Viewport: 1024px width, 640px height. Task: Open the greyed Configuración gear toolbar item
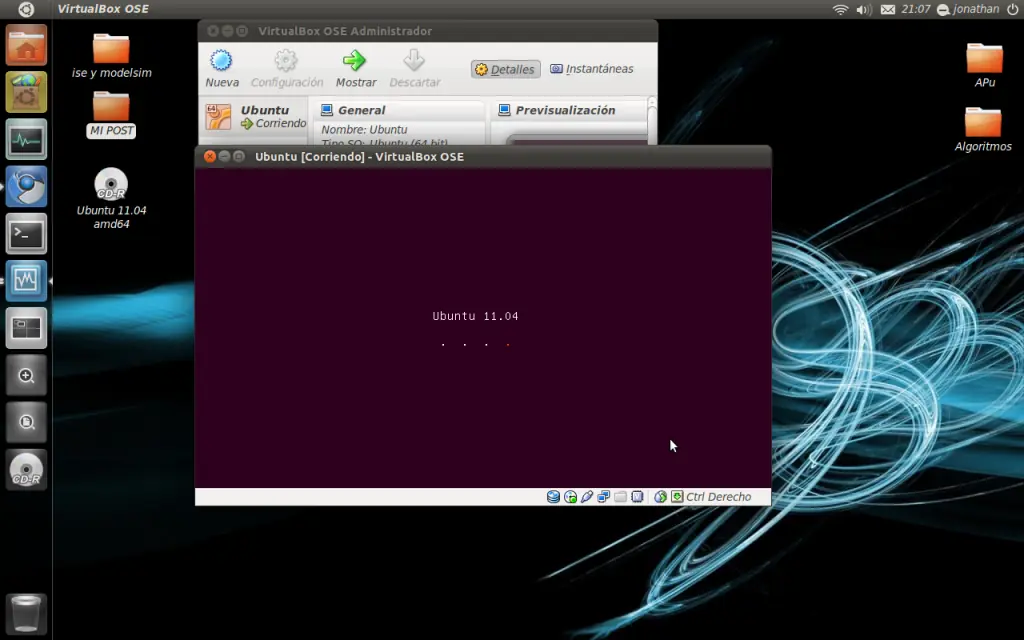pyautogui.click(x=287, y=69)
